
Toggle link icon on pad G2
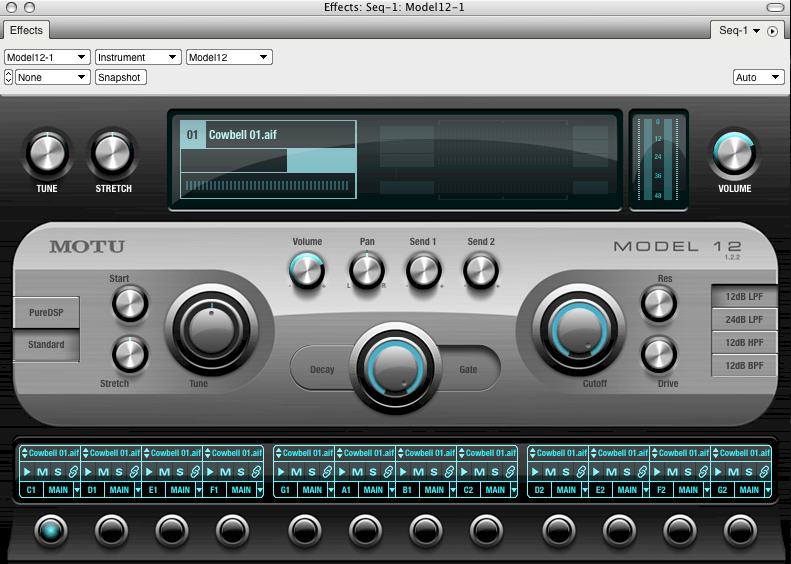click(764, 472)
